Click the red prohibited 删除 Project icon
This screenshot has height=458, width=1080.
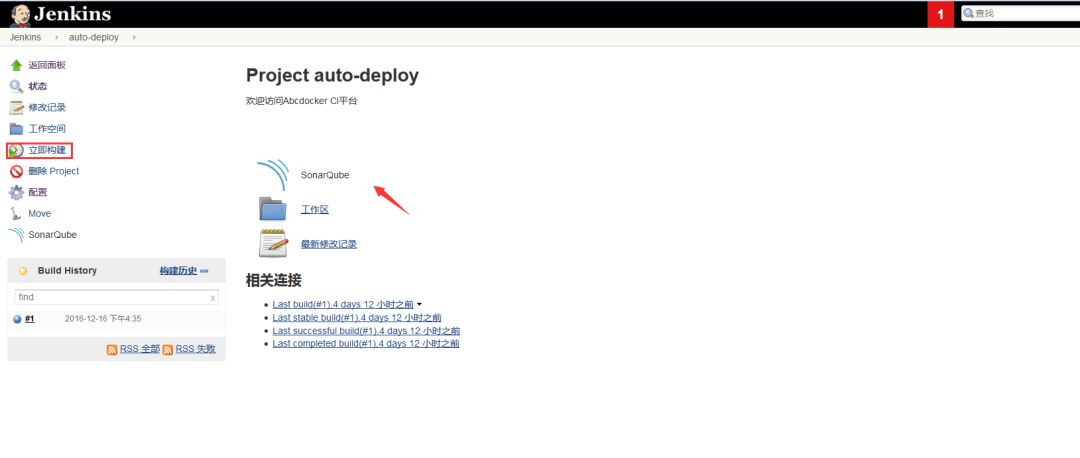(17, 171)
